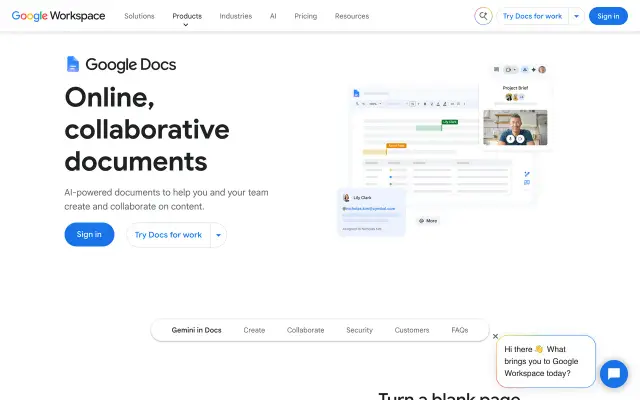
Task: Click header Try Docs for work button
Action: tap(532, 16)
